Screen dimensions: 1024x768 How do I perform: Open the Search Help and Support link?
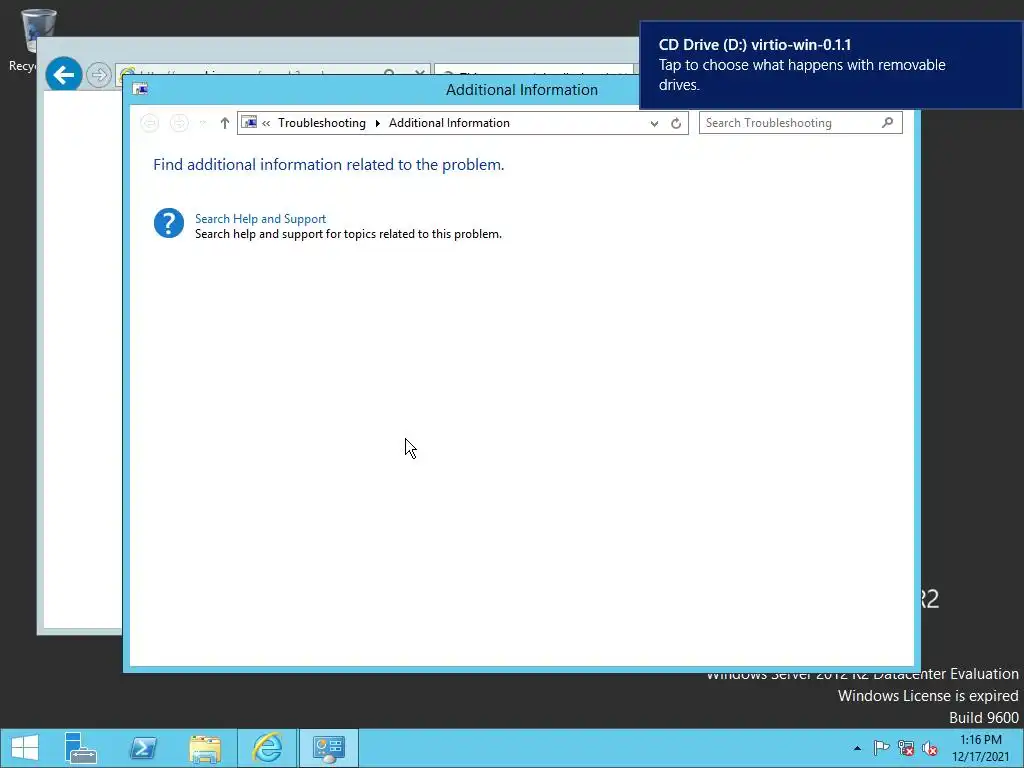(260, 219)
